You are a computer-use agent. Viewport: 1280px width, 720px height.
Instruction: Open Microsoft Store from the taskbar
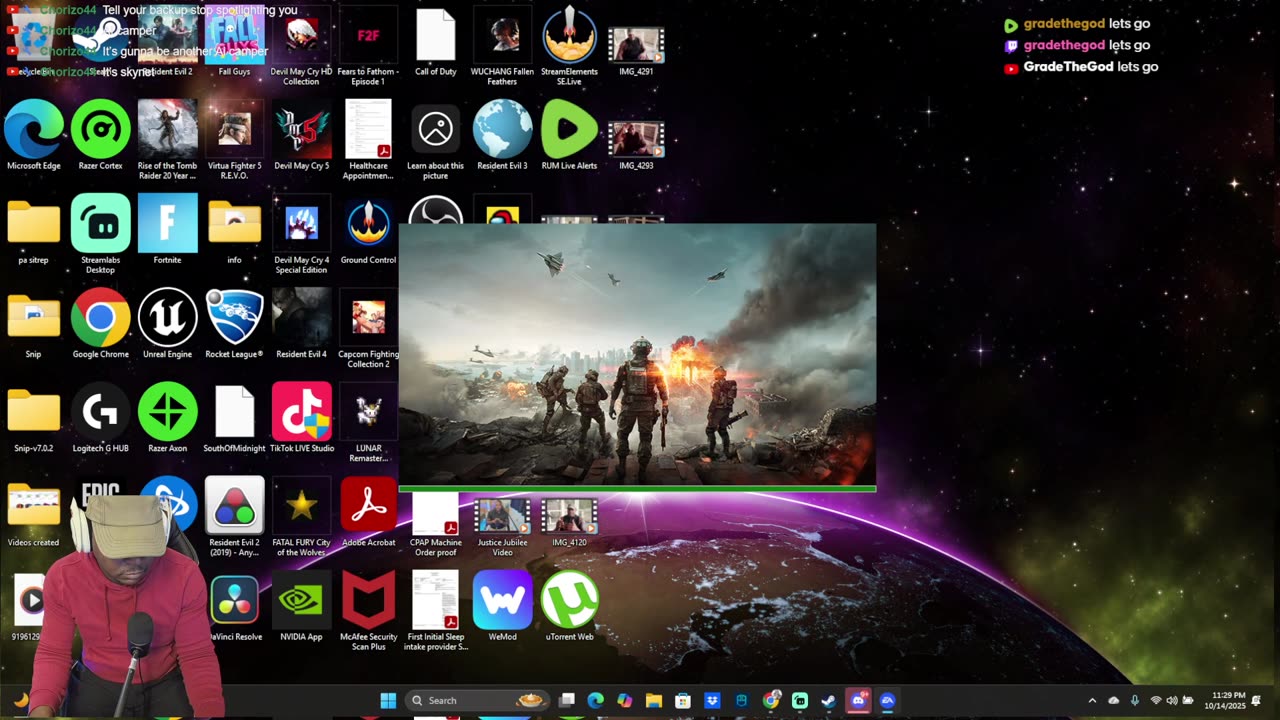click(683, 701)
